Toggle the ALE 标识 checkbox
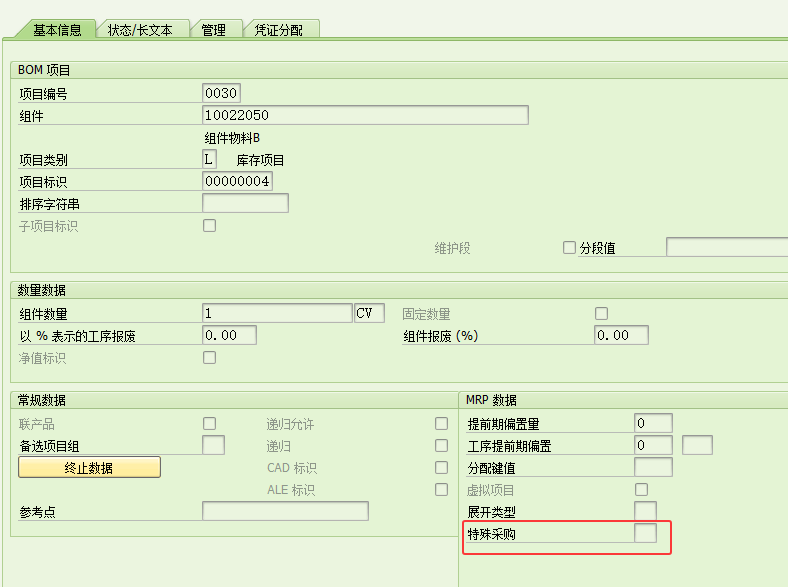The image size is (788, 587). click(x=441, y=490)
